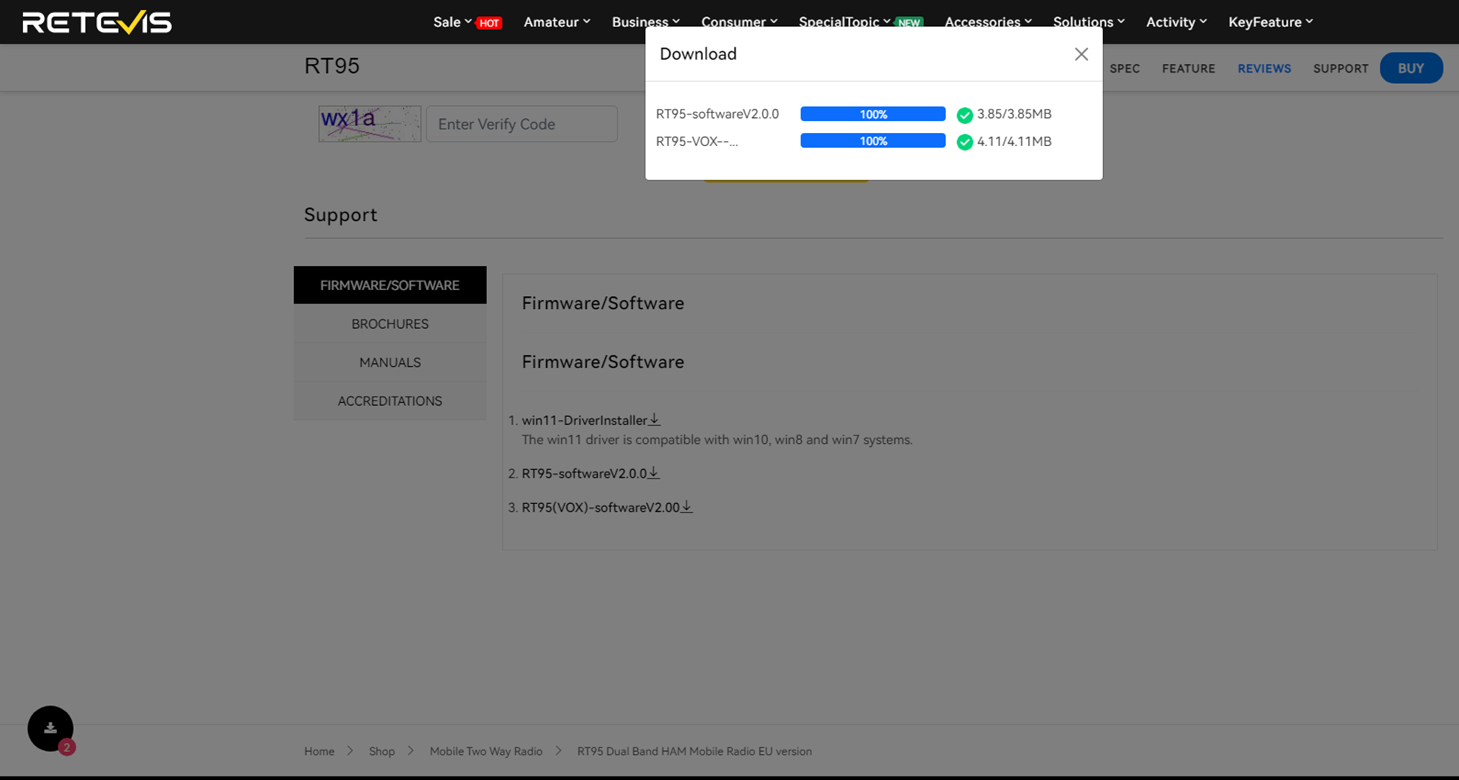Select the FIRMWARE/SOFTWARE support tab
This screenshot has height=780, width=1459.
[x=390, y=285]
